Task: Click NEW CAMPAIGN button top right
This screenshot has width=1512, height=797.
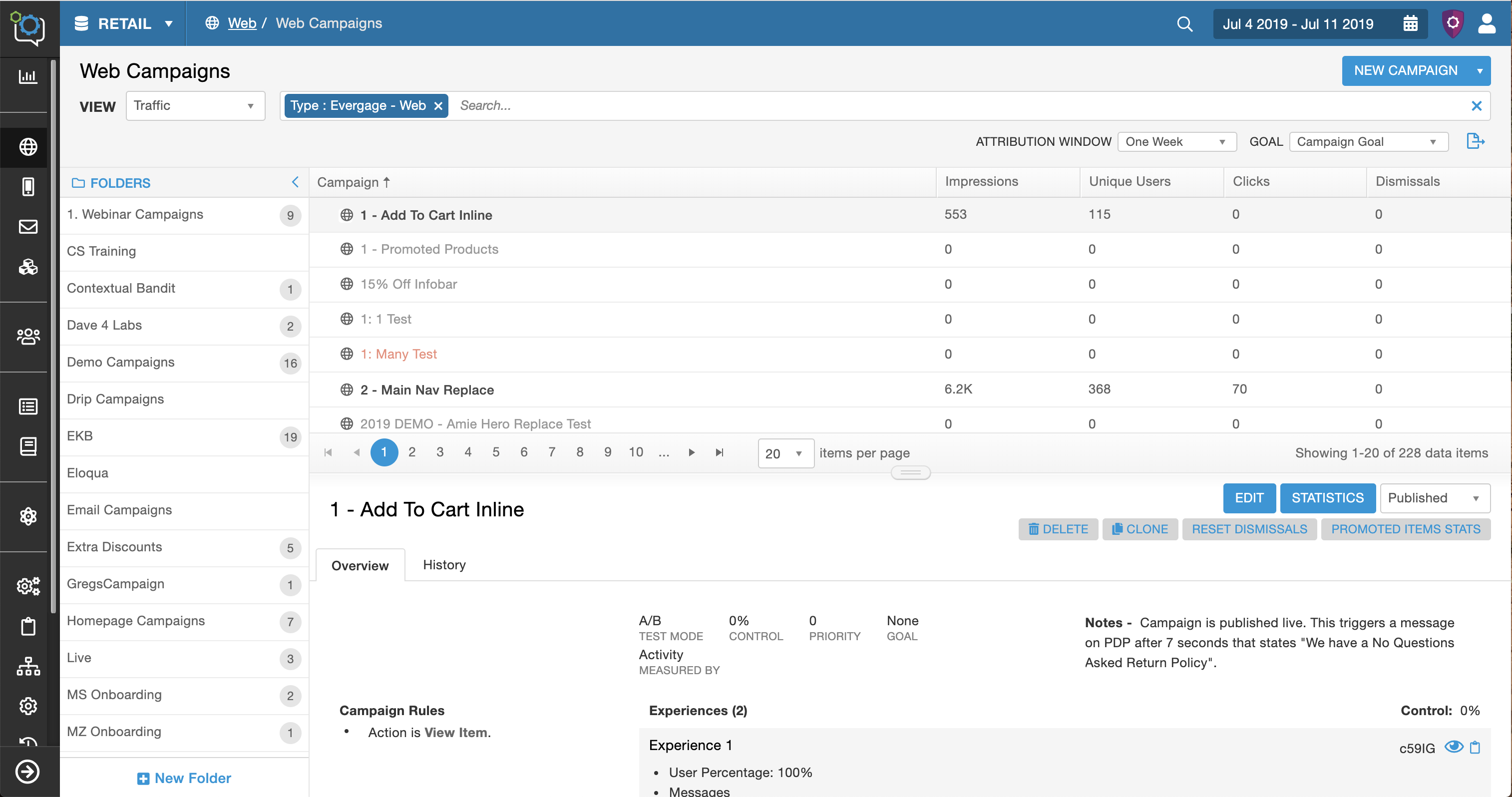Action: click(1405, 70)
